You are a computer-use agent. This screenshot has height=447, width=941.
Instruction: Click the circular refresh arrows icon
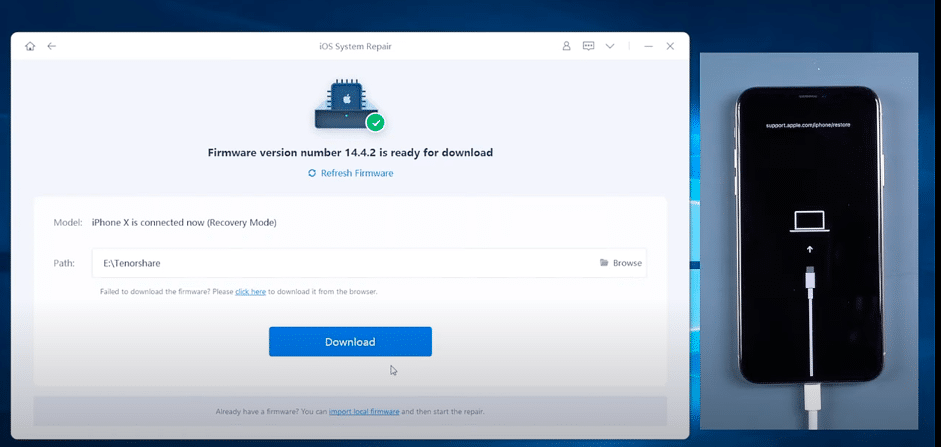click(x=312, y=173)
